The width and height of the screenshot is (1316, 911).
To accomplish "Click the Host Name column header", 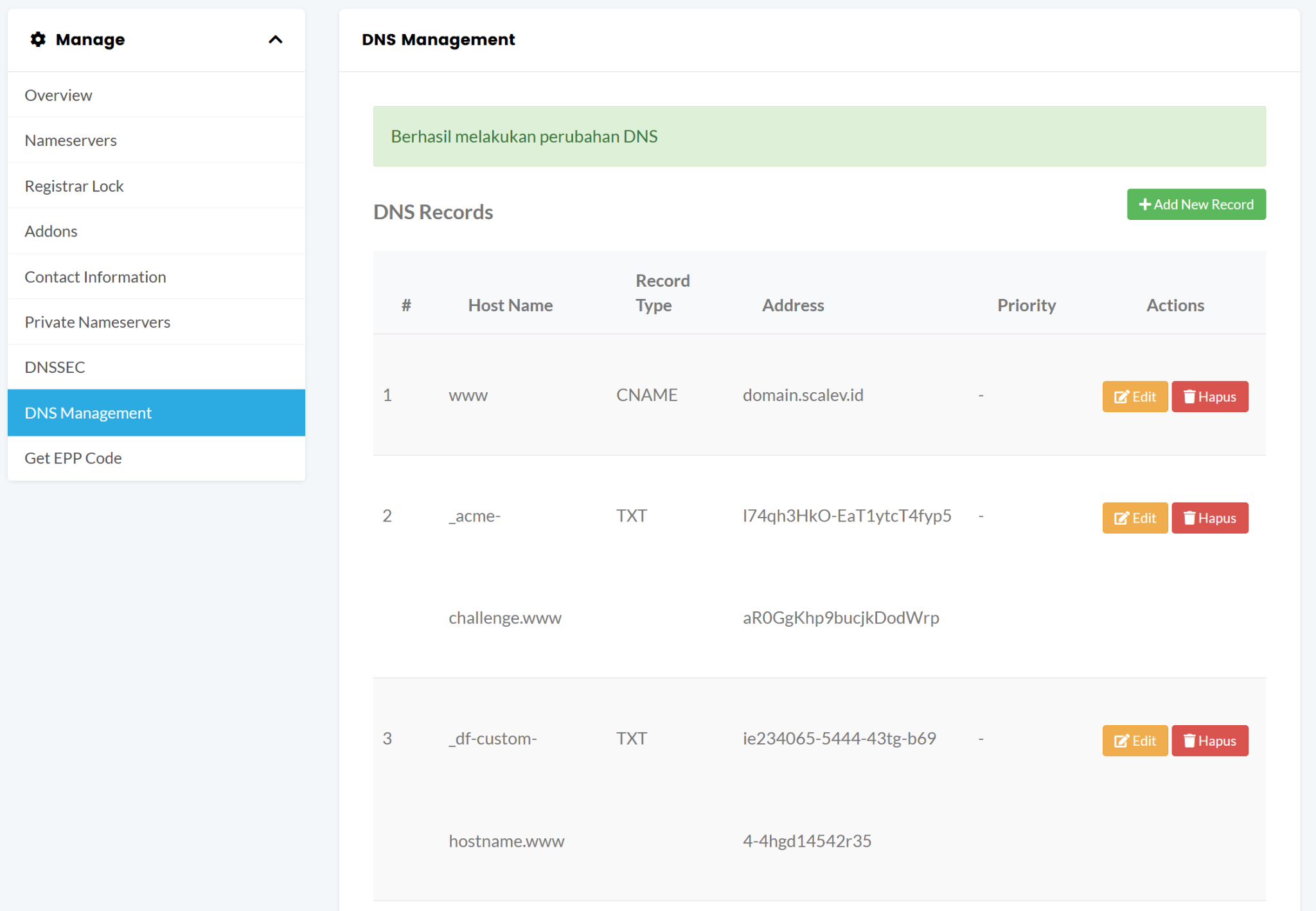I will pos(510,305).
